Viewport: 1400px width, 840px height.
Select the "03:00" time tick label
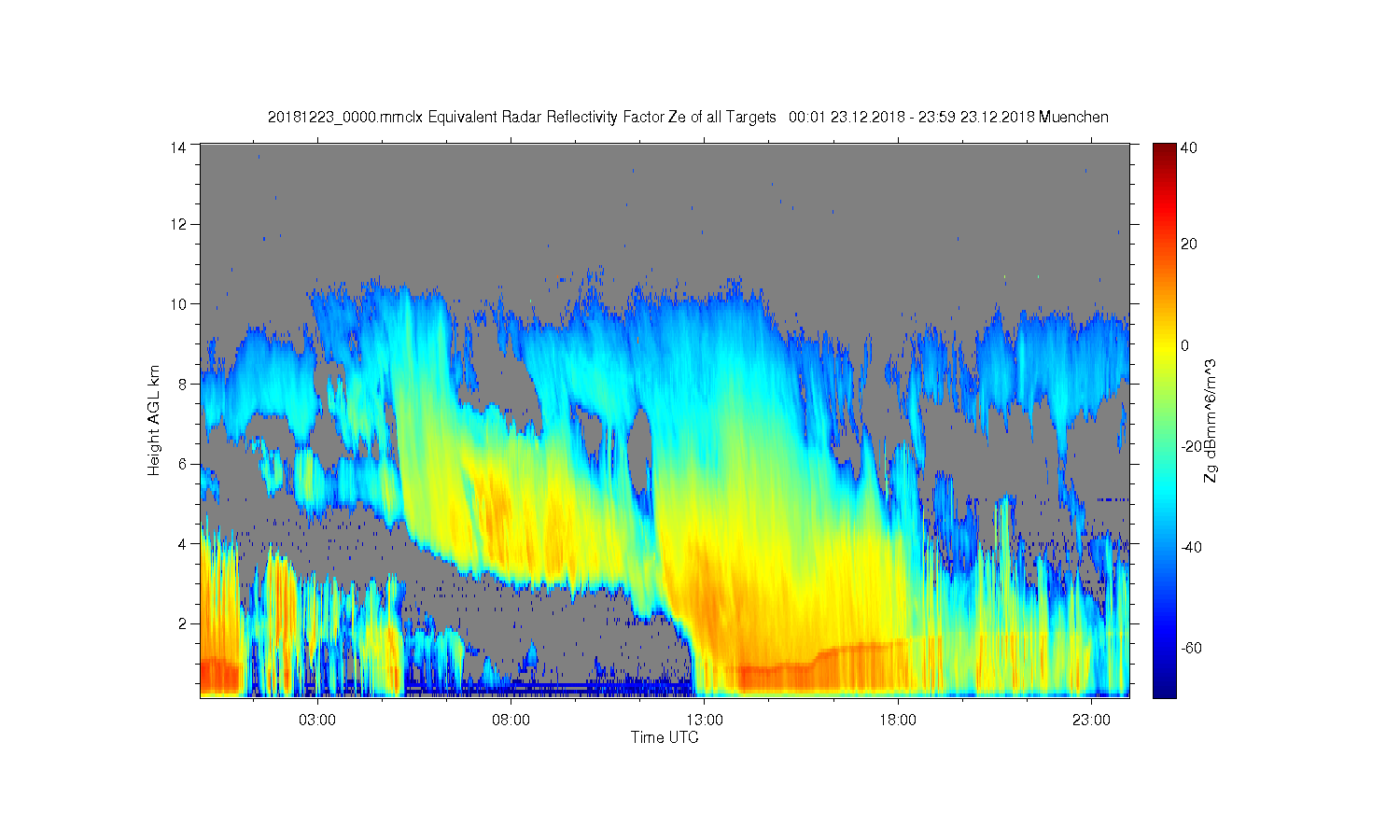click(317, 720)
